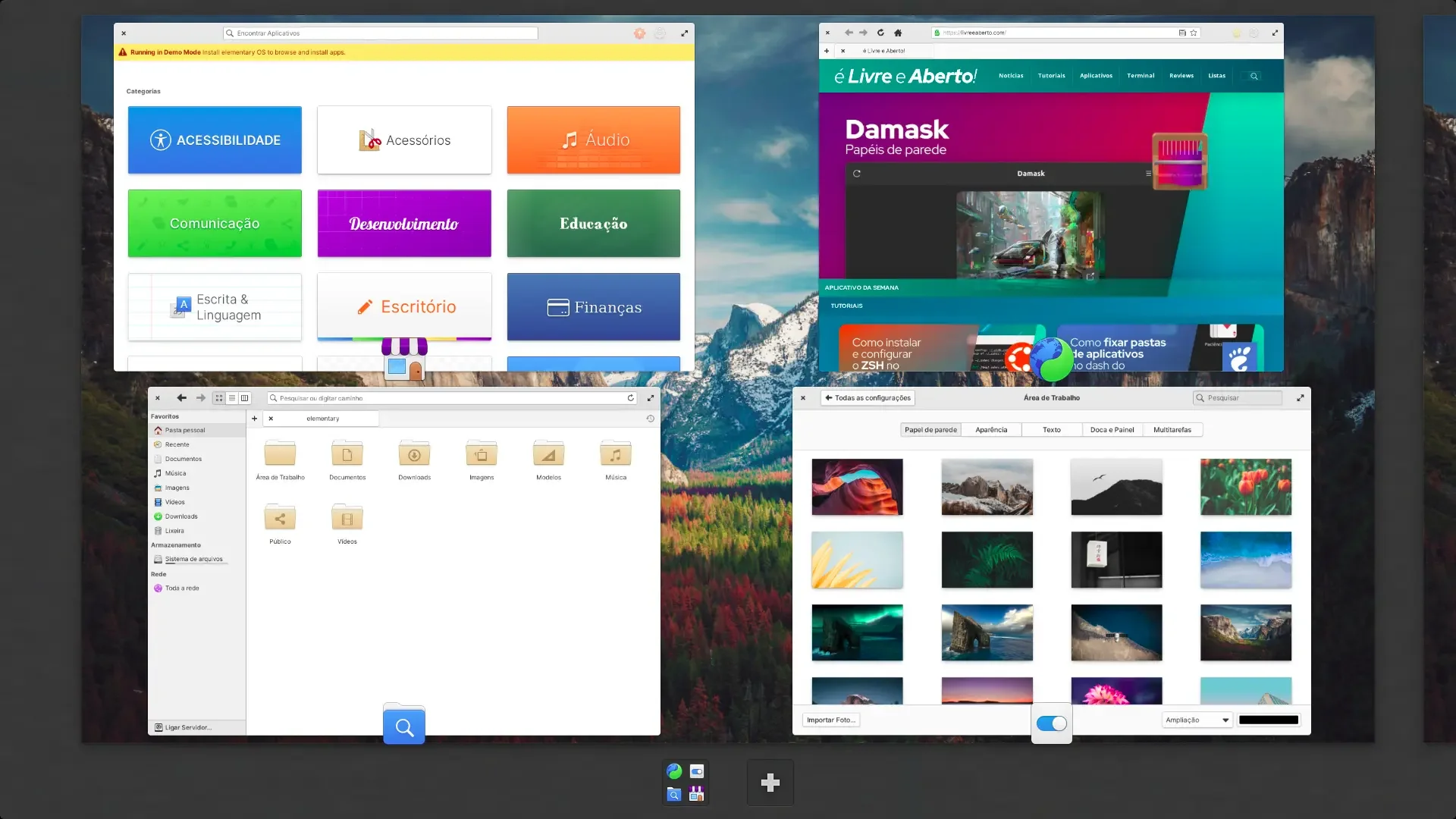The image size is (1456, 819).
Task: Select grid icon view in Files
Action: [219, 398]
